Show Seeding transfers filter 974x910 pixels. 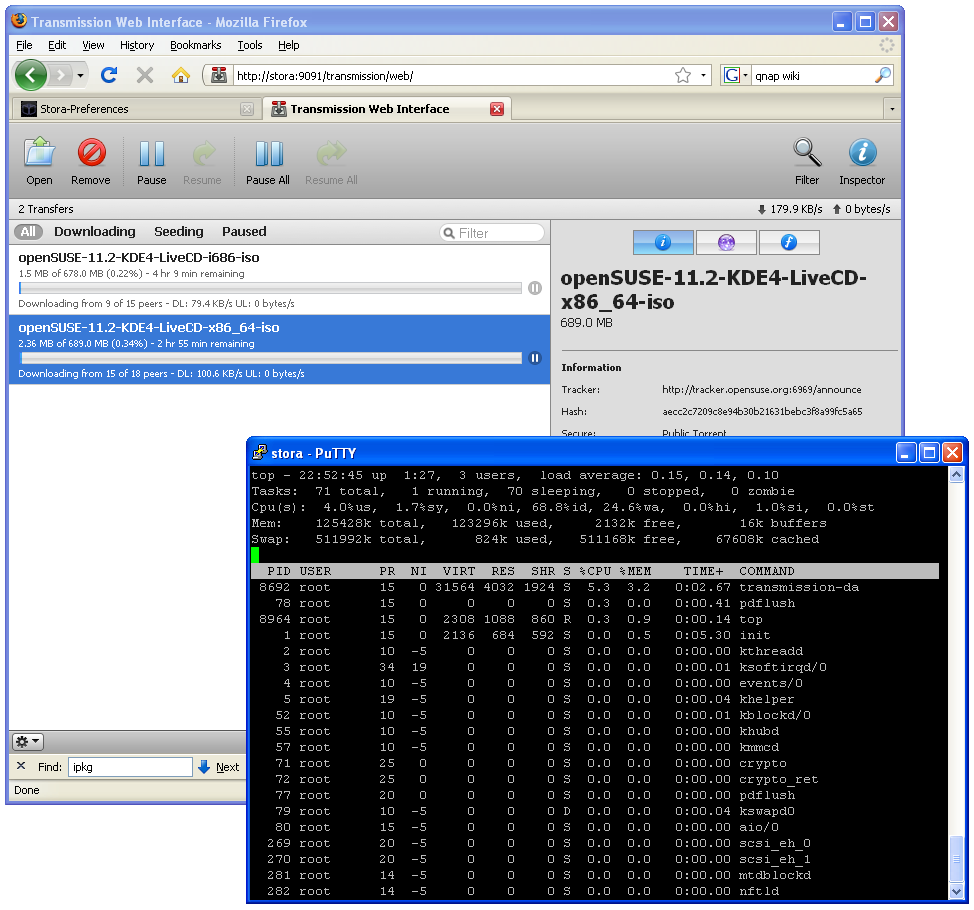179,232
